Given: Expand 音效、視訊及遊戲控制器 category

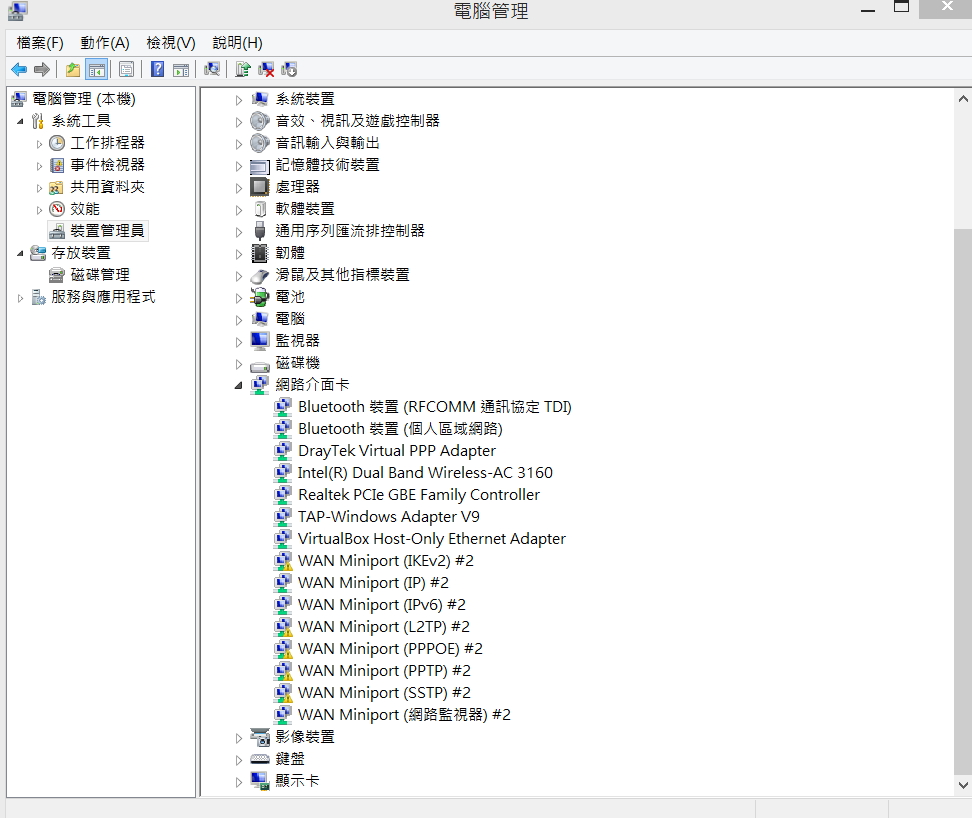Looking at the screenshot, I should [238, 121].
